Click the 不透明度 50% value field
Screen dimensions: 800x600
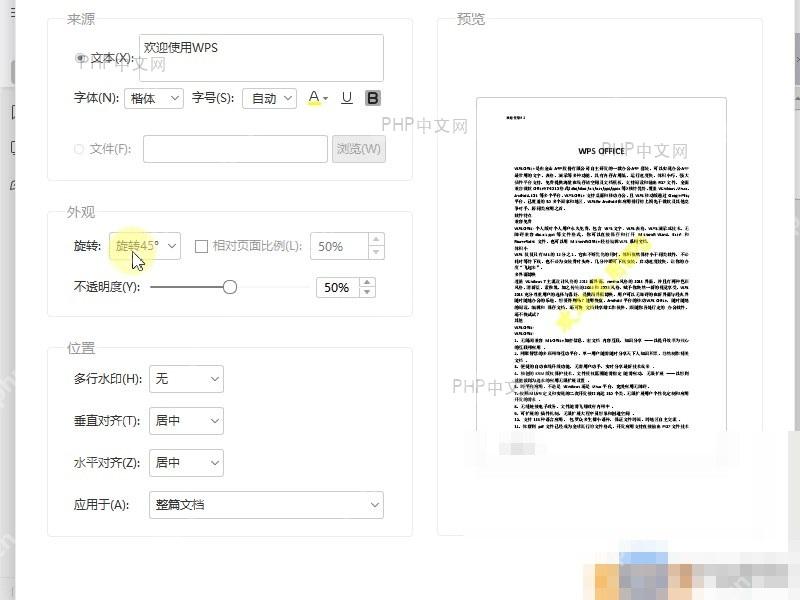point(338,288)
